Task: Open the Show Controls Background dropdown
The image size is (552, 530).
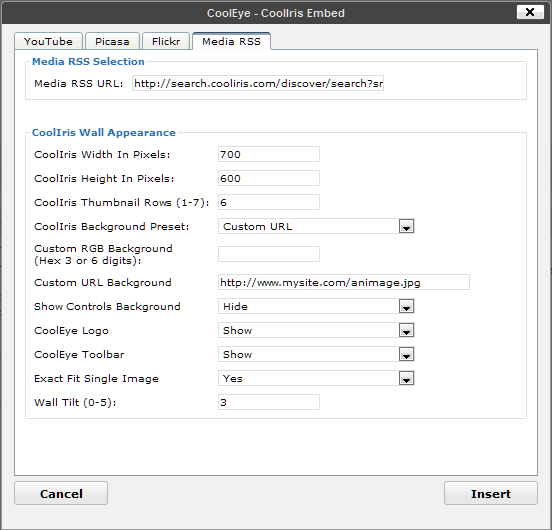Action: click(316, 306)
